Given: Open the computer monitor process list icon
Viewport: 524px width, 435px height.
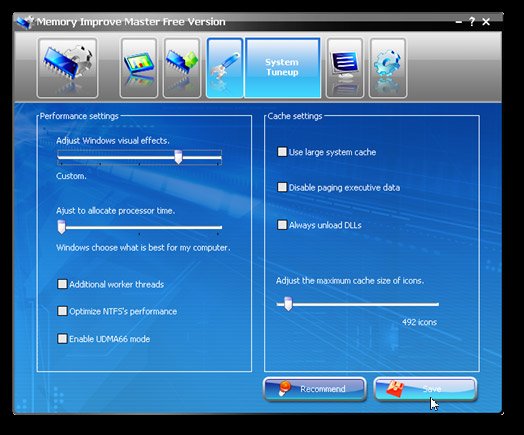Looking at the screenshot, I should click(345, 68).
